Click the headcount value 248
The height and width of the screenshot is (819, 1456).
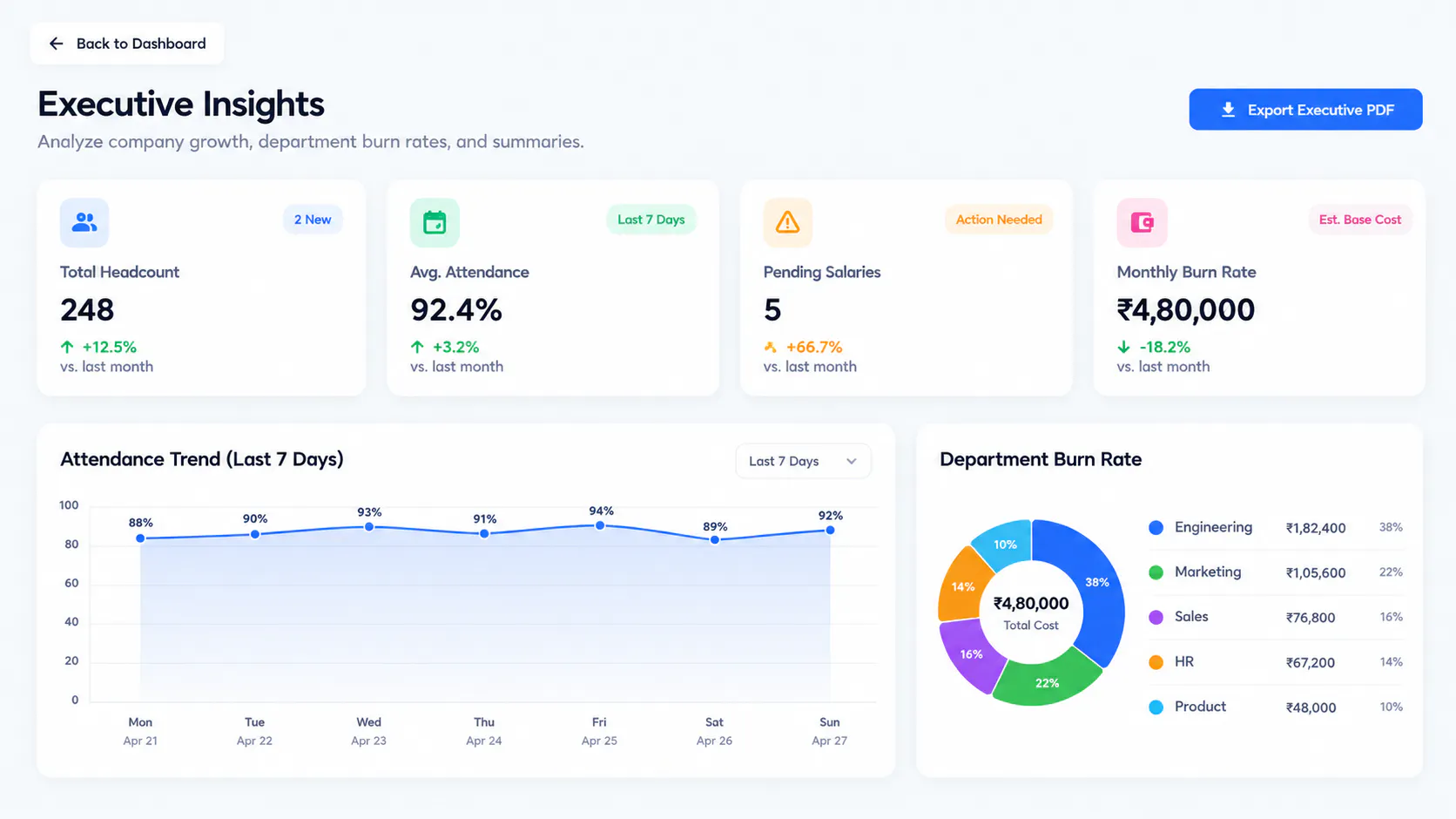(x=87, y=310)
